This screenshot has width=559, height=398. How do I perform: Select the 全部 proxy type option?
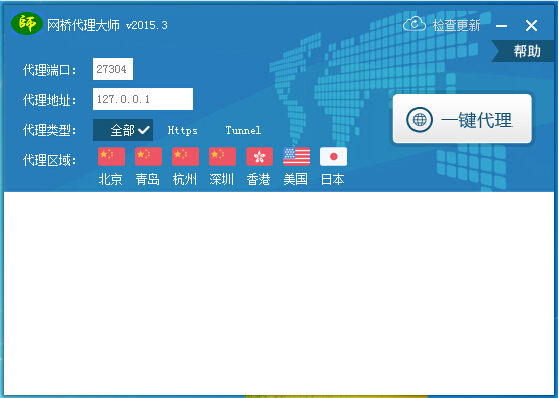[x=123, y=130]
